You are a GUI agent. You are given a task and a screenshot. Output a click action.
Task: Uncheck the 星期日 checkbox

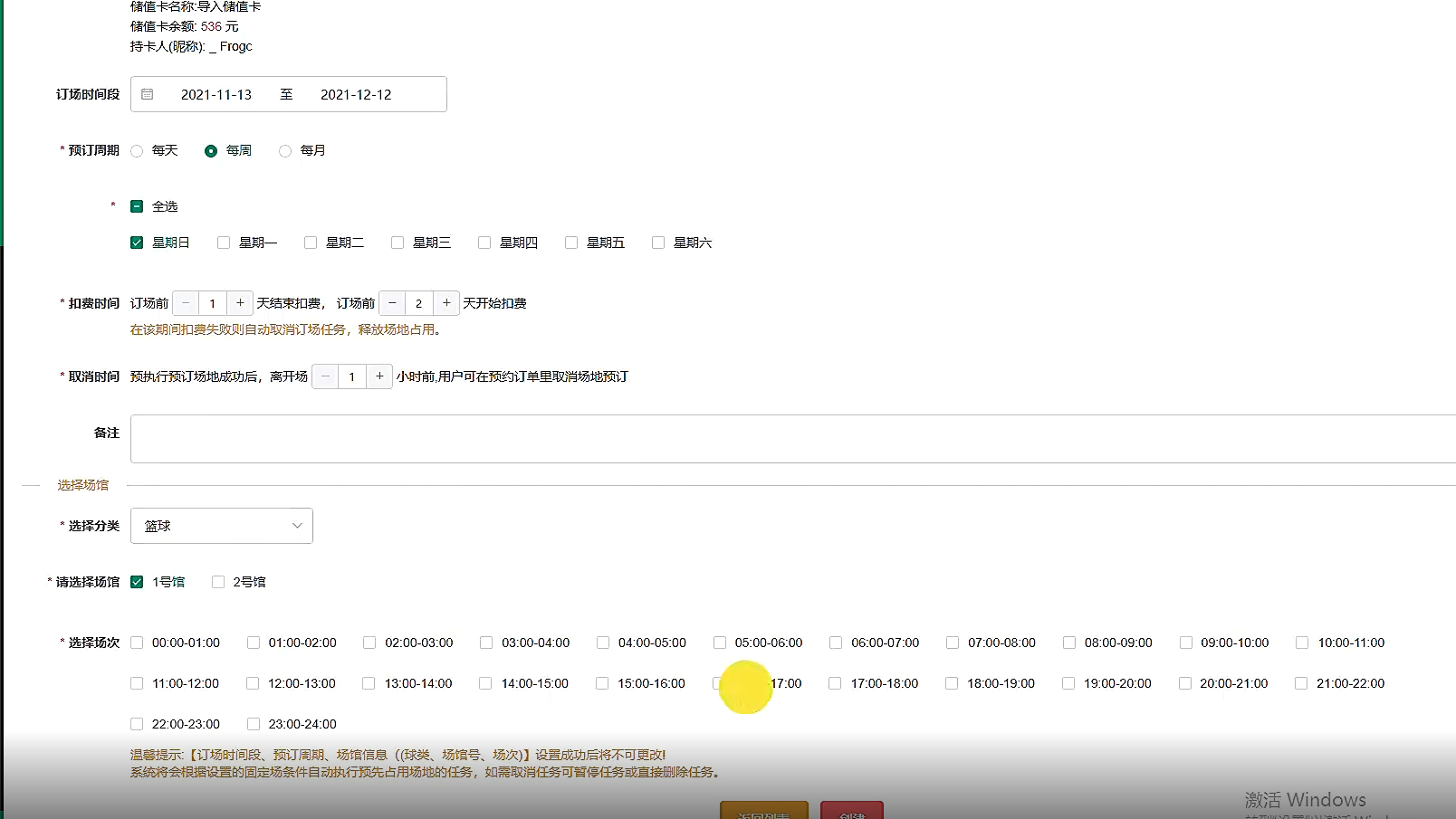[x=137, y=242]
